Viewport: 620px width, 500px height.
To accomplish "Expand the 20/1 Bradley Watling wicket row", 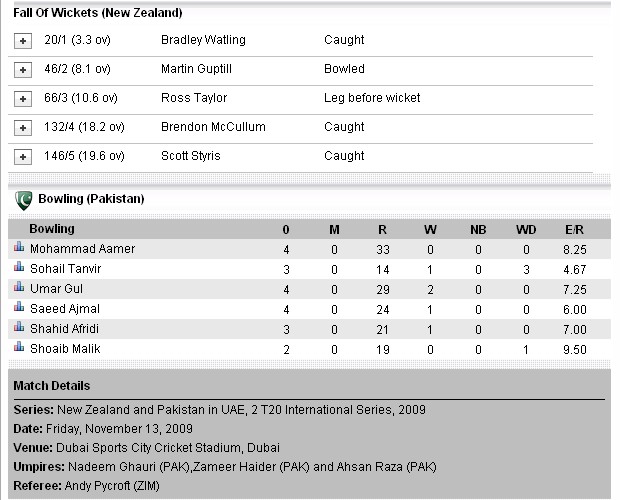I will pyautogui.click(x=23, y=41).
